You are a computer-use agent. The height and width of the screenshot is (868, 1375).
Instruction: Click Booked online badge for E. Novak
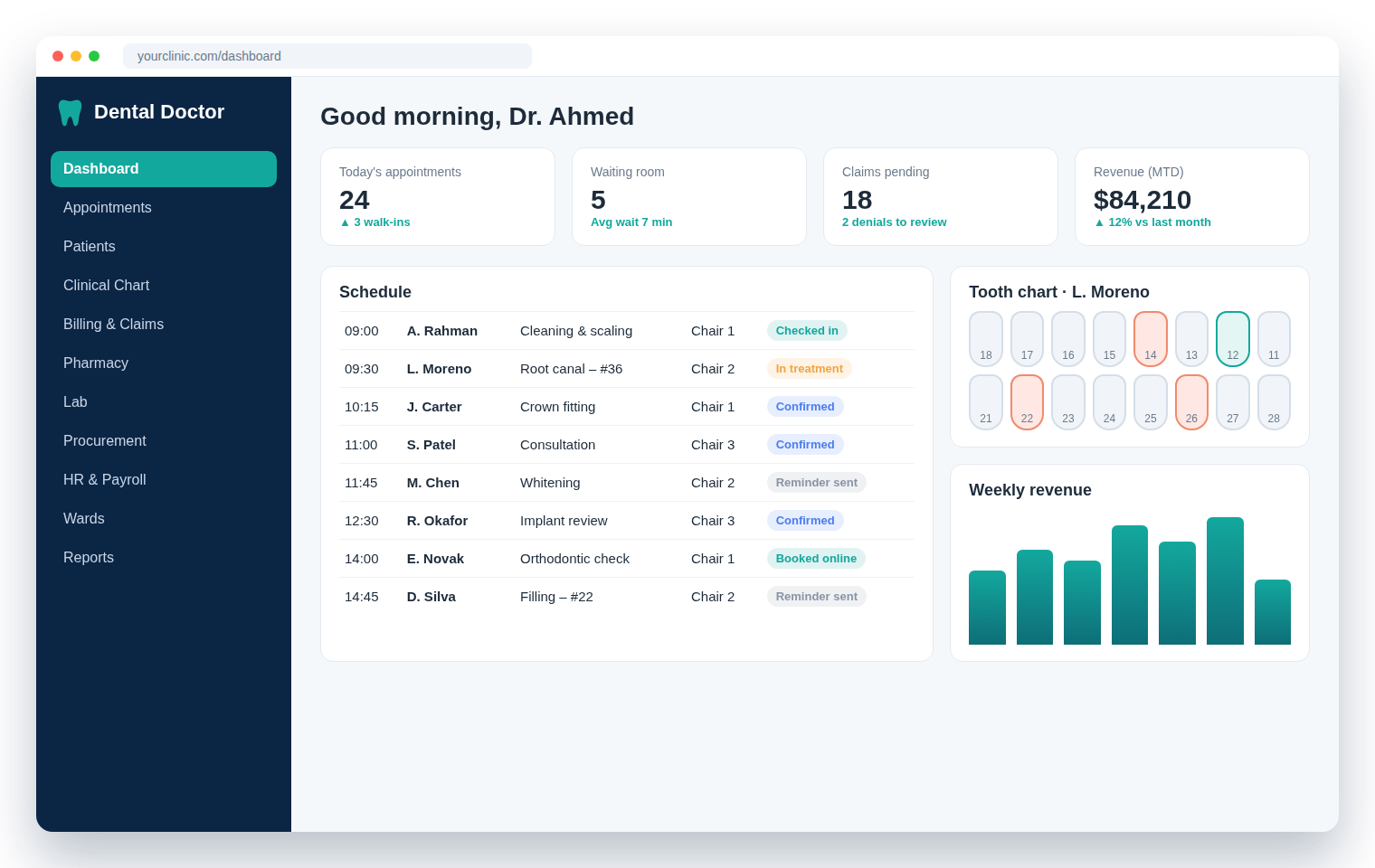(x=816, y=559)
